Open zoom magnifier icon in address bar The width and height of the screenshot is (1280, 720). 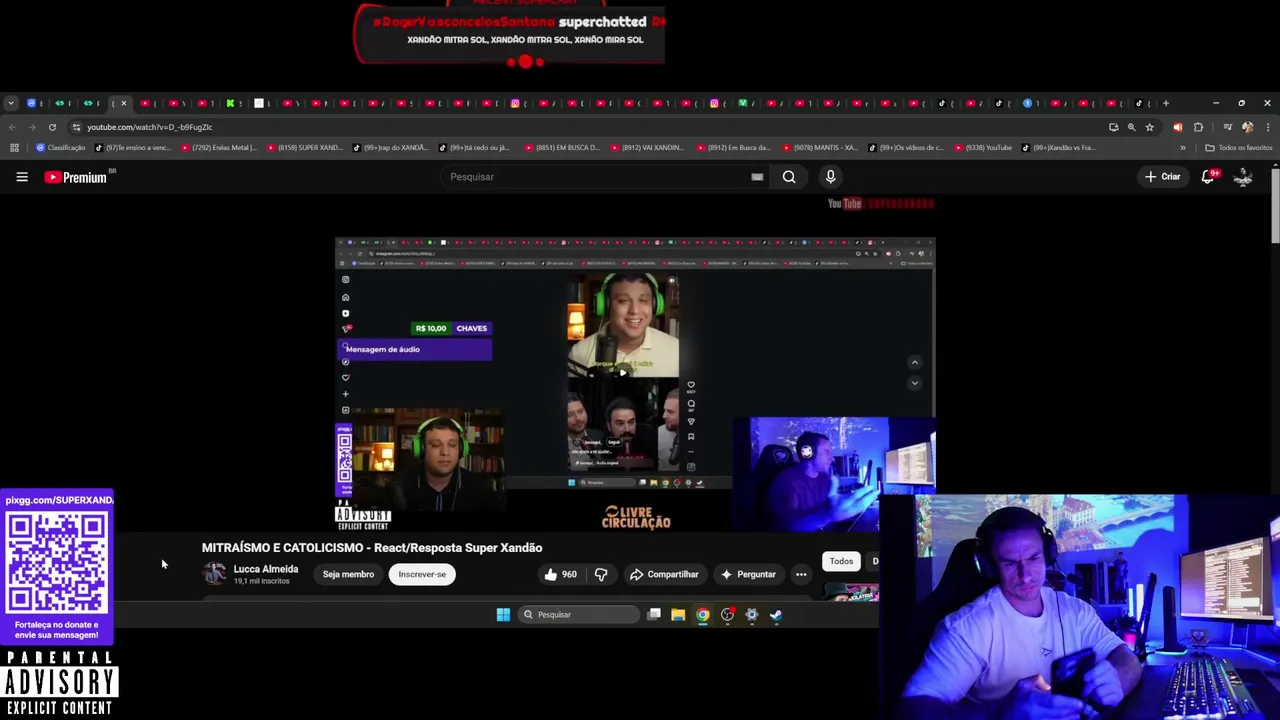pos(1131,127)
